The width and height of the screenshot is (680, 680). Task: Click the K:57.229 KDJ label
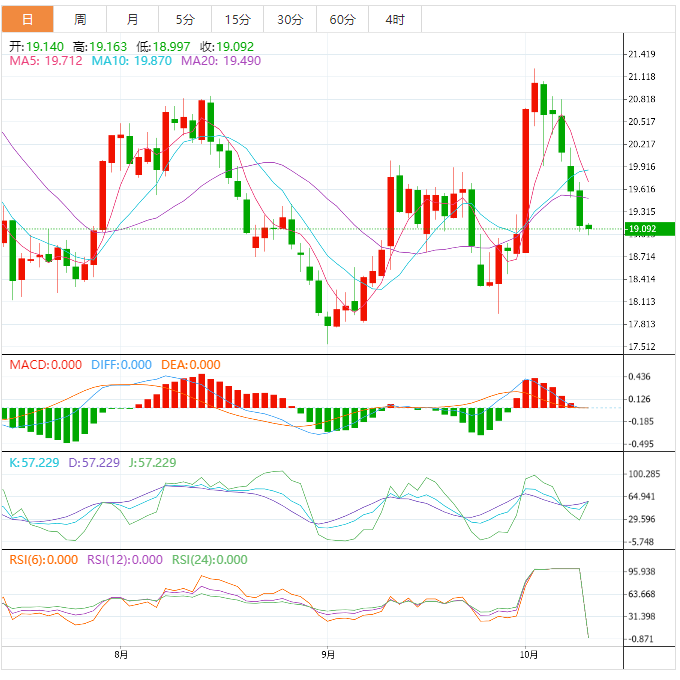coord(34,463)
